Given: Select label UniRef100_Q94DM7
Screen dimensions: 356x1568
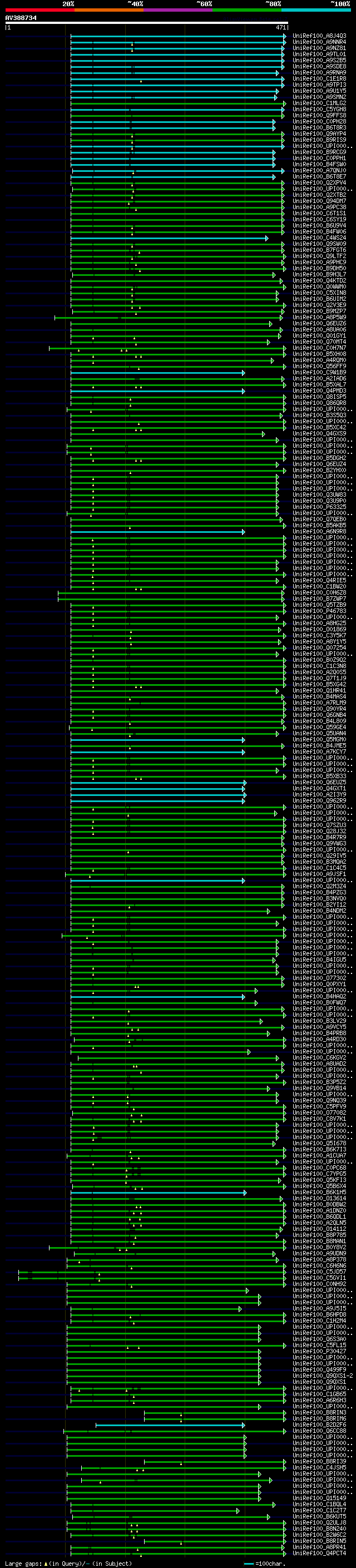Looking at the screenshot, I should tap(319, 201).
